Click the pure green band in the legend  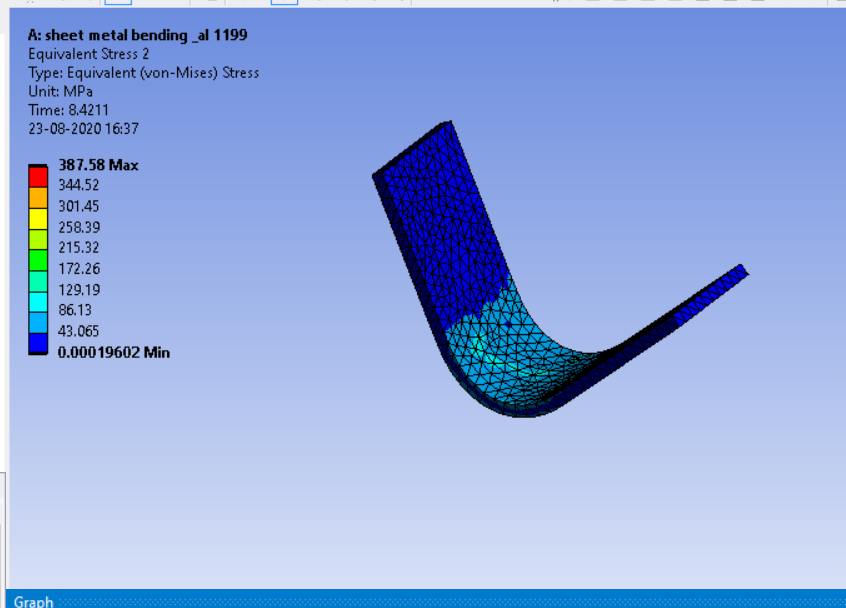(38, 260)
